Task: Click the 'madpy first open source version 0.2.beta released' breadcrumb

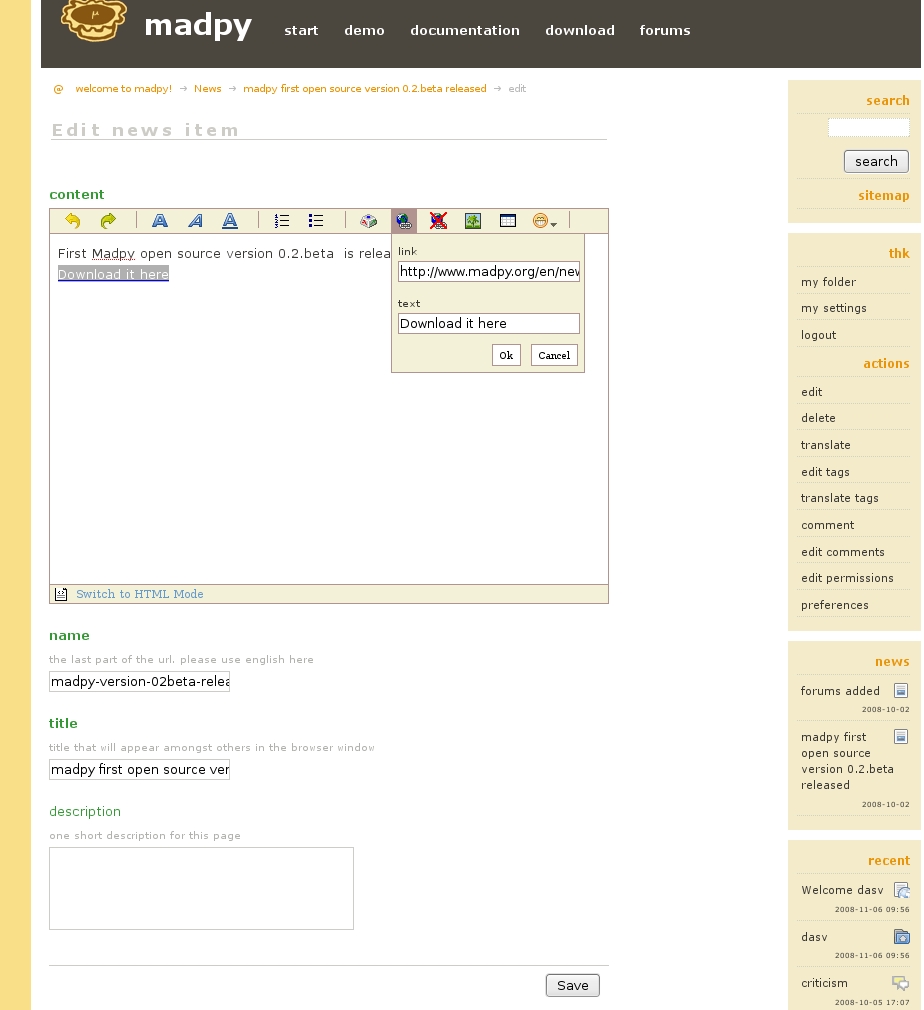Action: (x=365, y=89)
